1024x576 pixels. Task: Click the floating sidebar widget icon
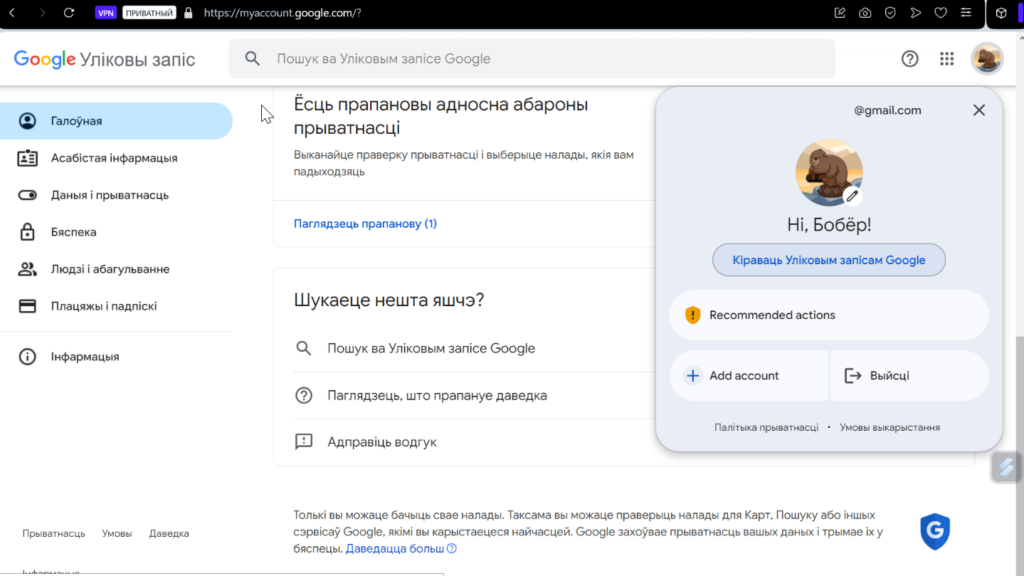1006,467
